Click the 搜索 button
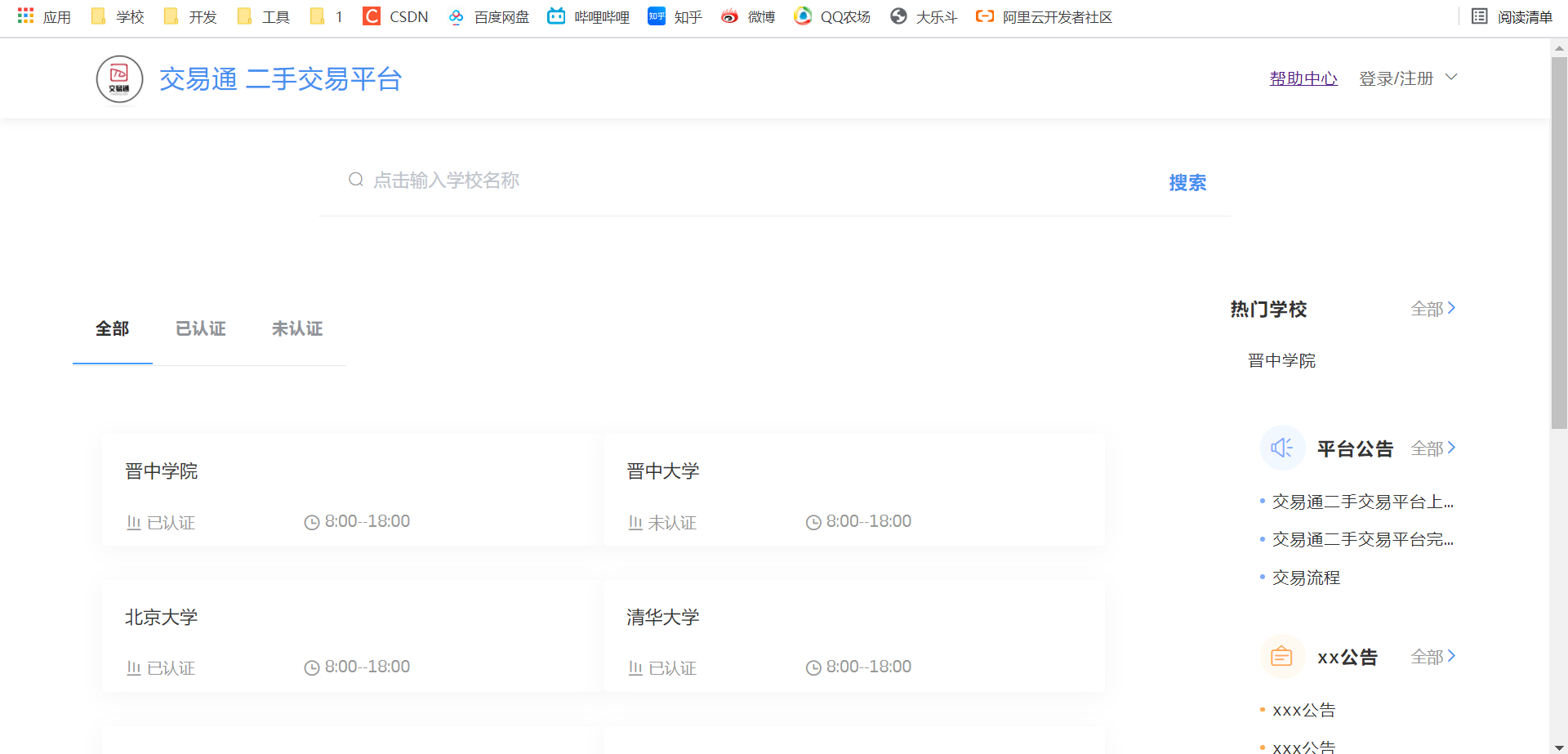The width and height of the screenshot is (1568, 754). (x=1188, y=183)
